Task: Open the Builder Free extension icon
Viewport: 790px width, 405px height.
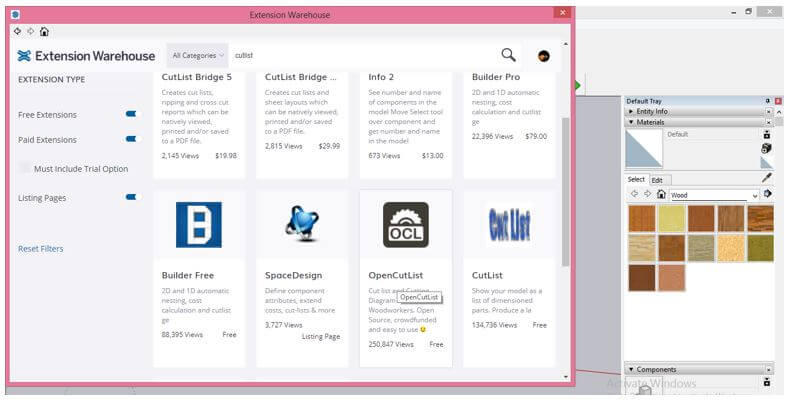Action: [199, 225]
